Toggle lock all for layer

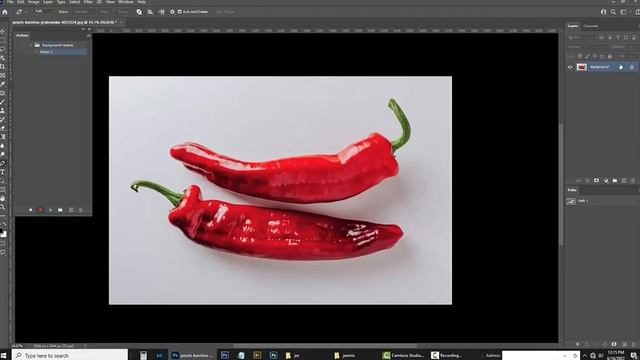(x=610, y=56)
